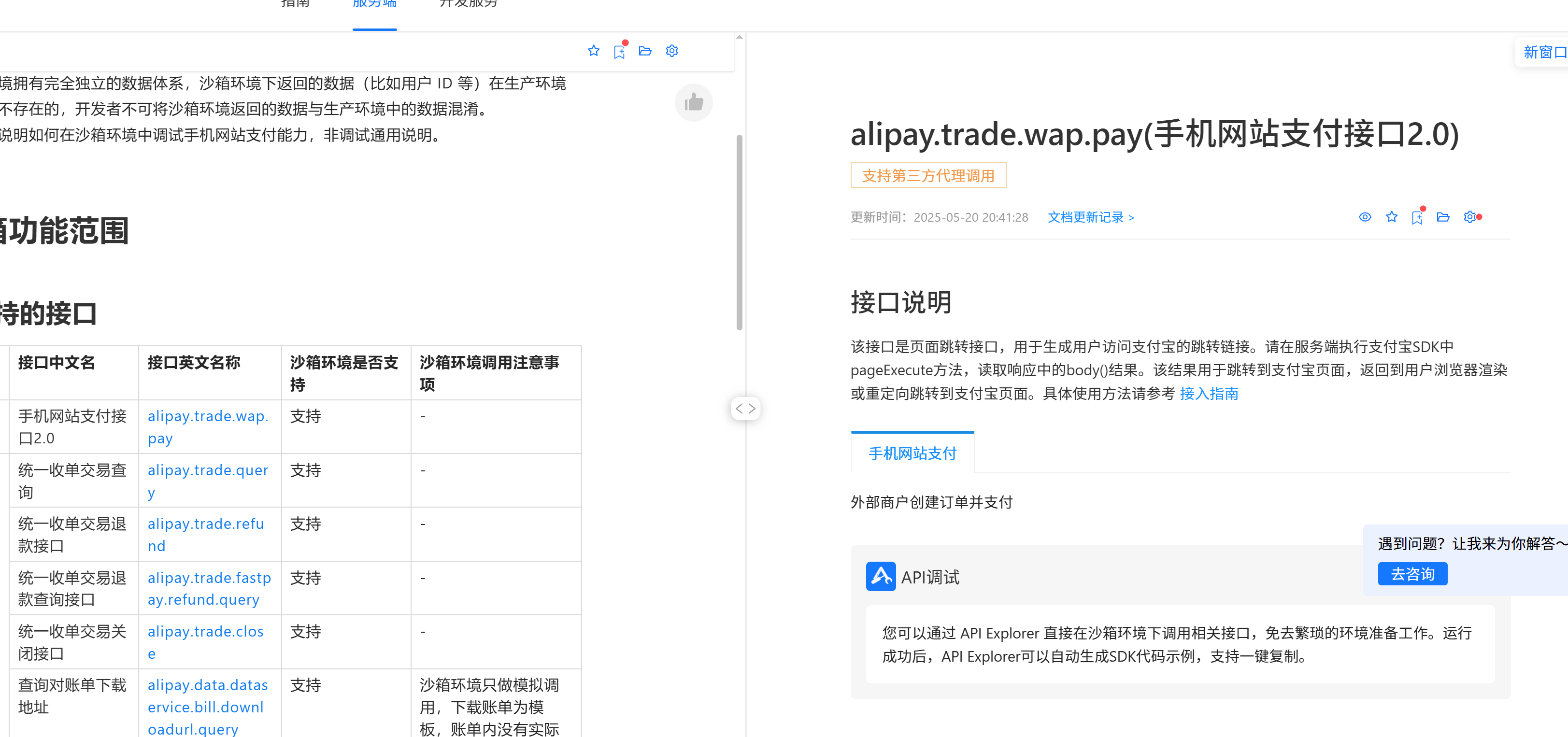Viewport: 1568px width, 737px height.
Task: Click the left panel vertical scrollbar
Action: point(739,232)
